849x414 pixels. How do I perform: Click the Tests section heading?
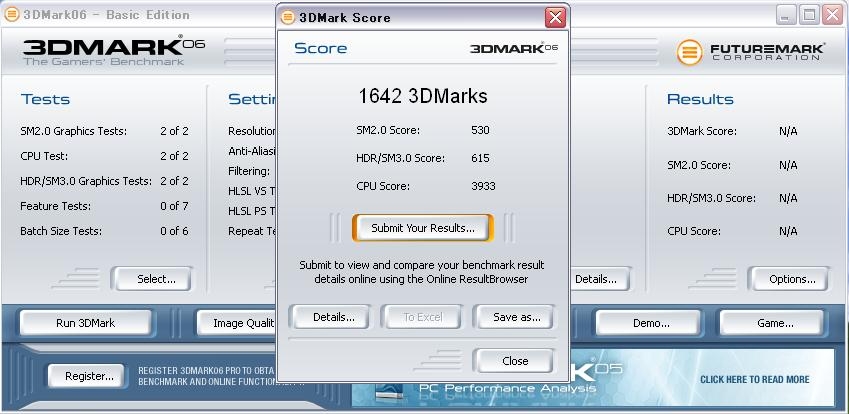click(45, 99)
